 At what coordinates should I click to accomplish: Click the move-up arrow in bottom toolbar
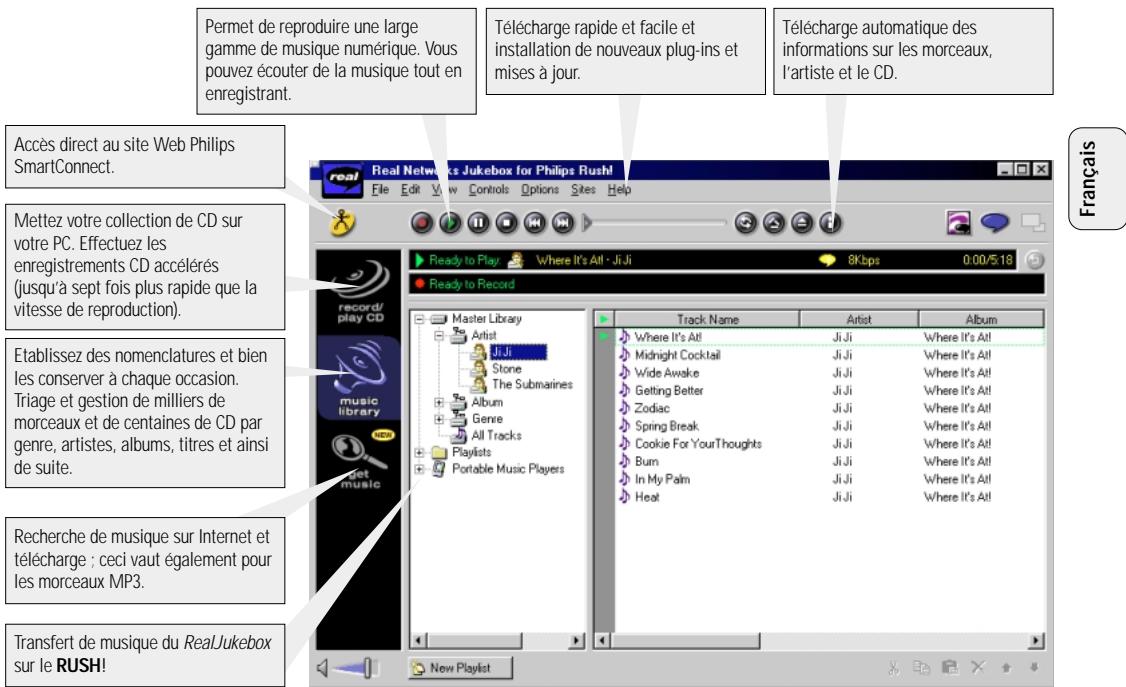click(x=1006, y=668)
